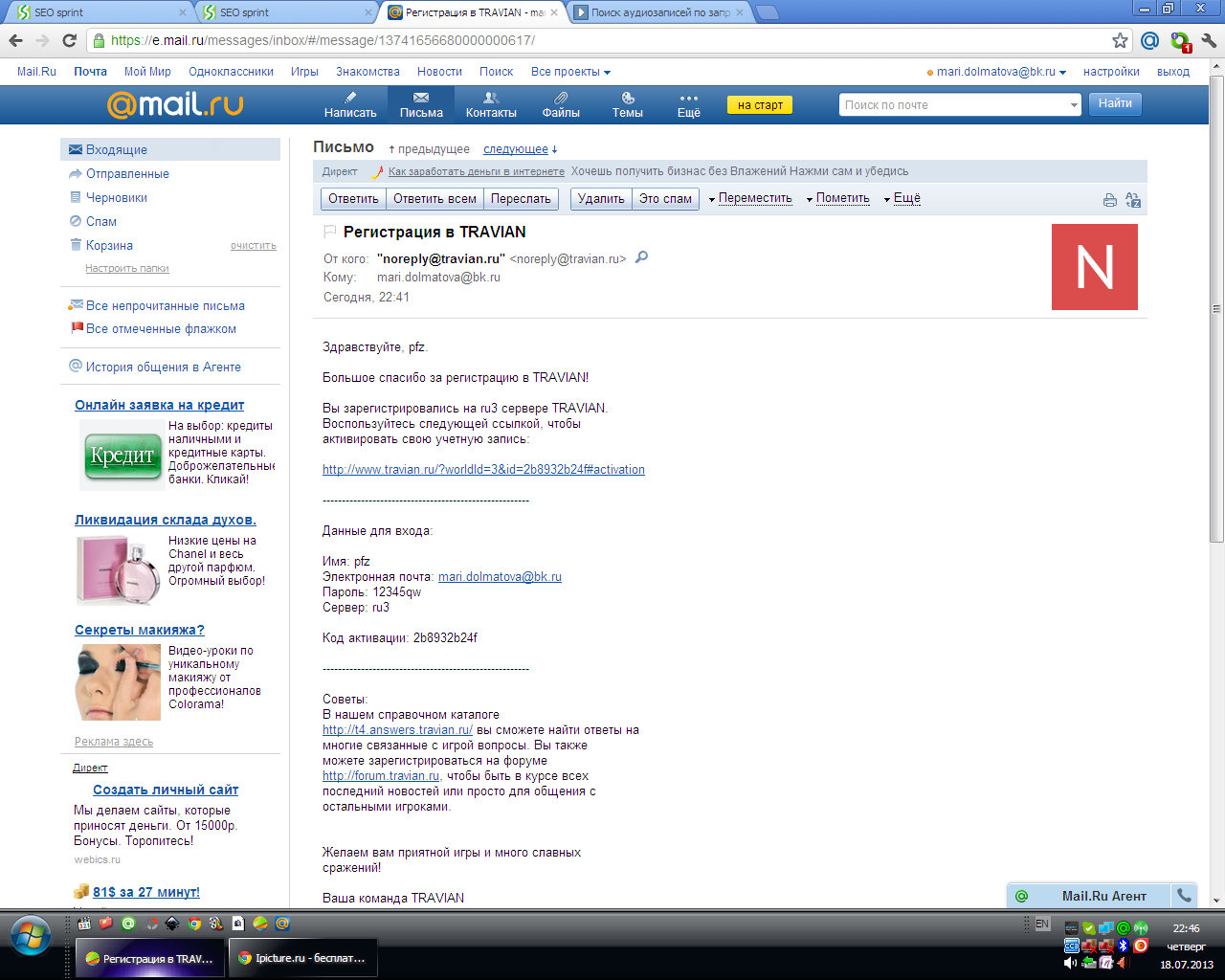
Task: Click the mail.ru logo
Action: click(x=175, y=103)
